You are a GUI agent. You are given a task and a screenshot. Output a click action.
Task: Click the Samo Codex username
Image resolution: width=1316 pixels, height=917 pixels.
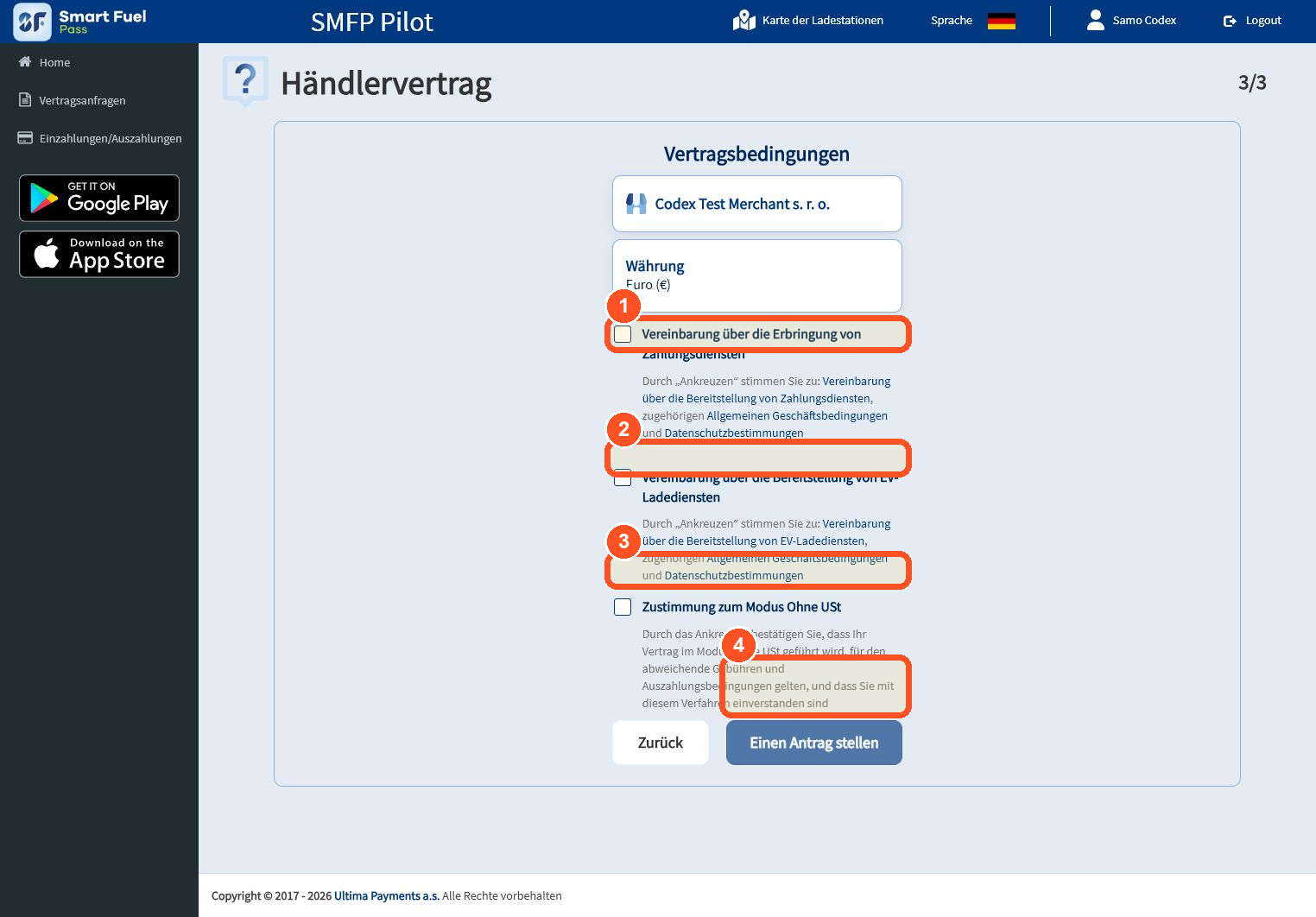[1144, 20]
